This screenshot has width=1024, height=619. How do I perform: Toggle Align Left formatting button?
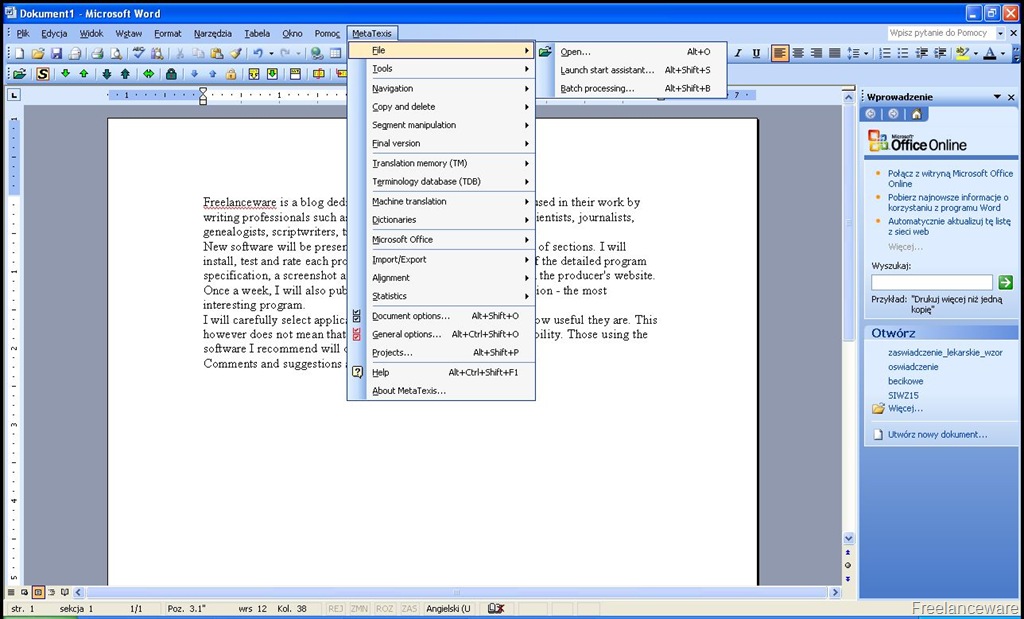[779, 54]
